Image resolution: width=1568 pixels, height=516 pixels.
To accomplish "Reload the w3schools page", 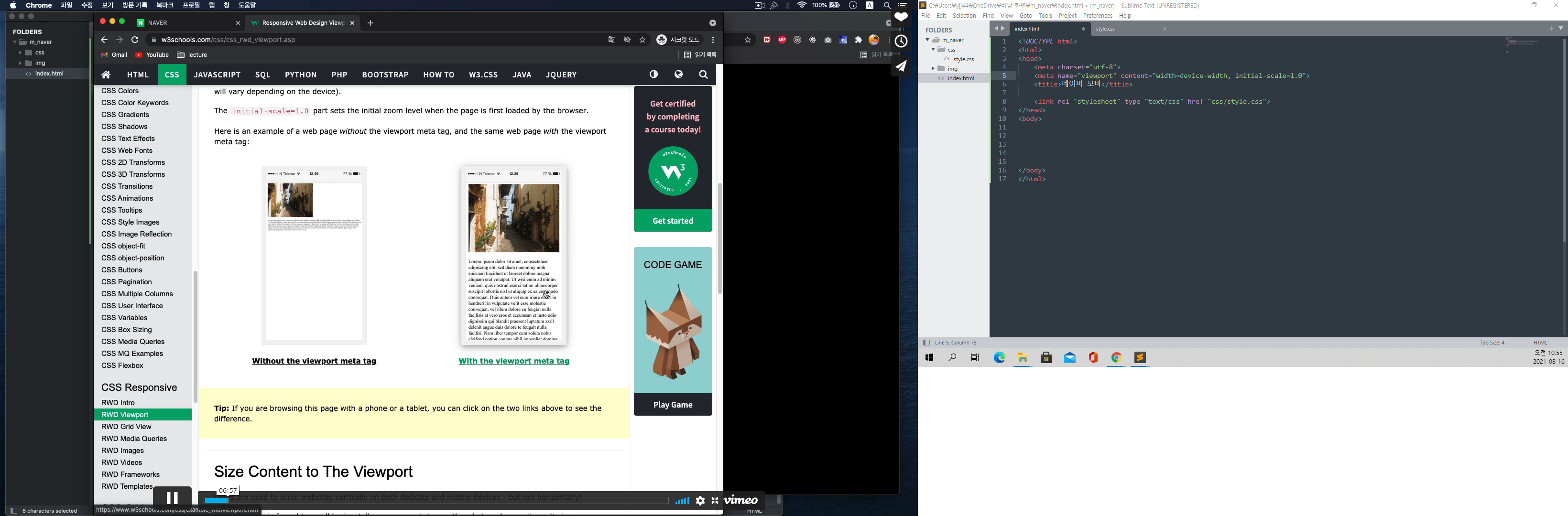I will [x=135, y=40].
